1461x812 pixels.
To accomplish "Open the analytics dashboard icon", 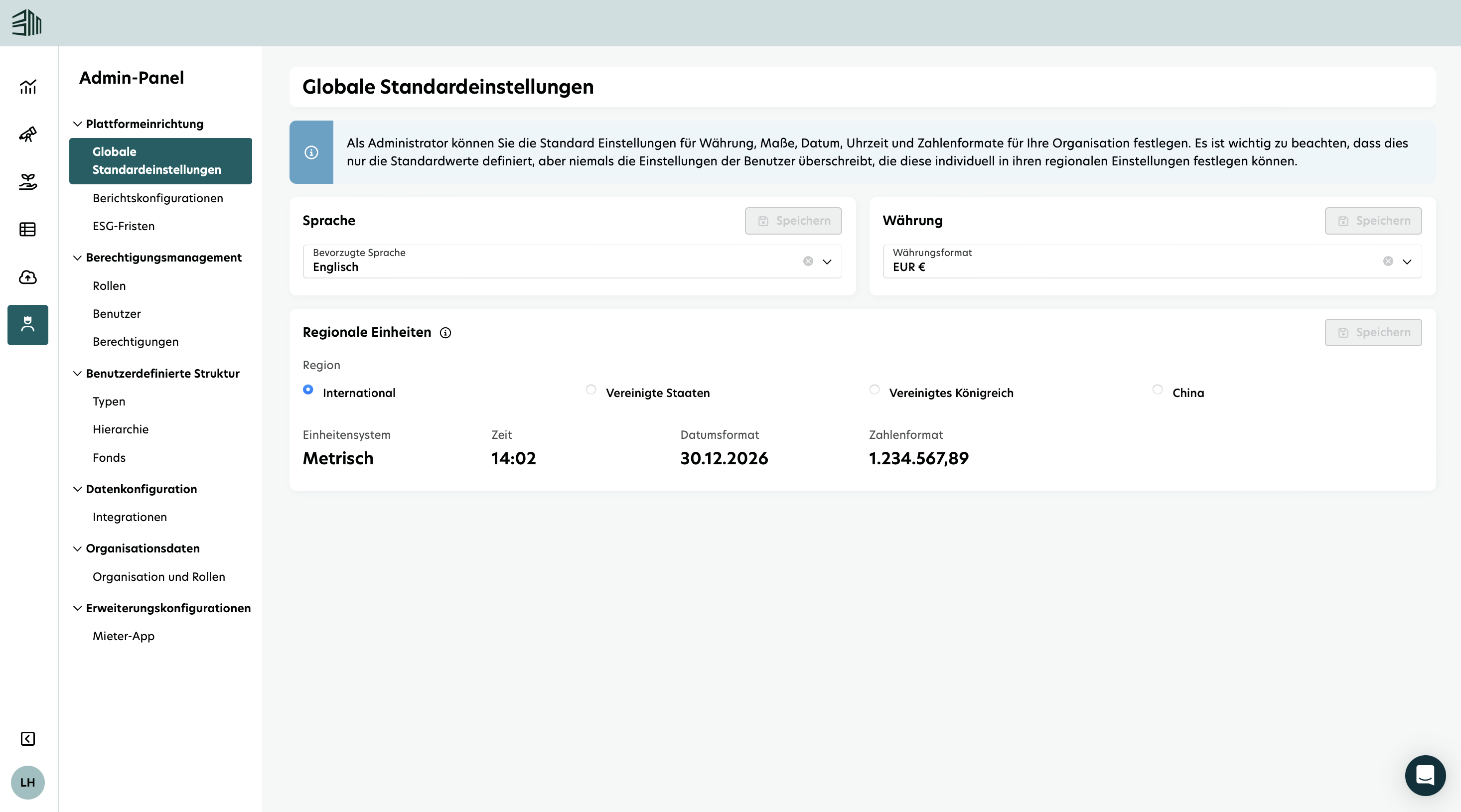I will (27, 87).
